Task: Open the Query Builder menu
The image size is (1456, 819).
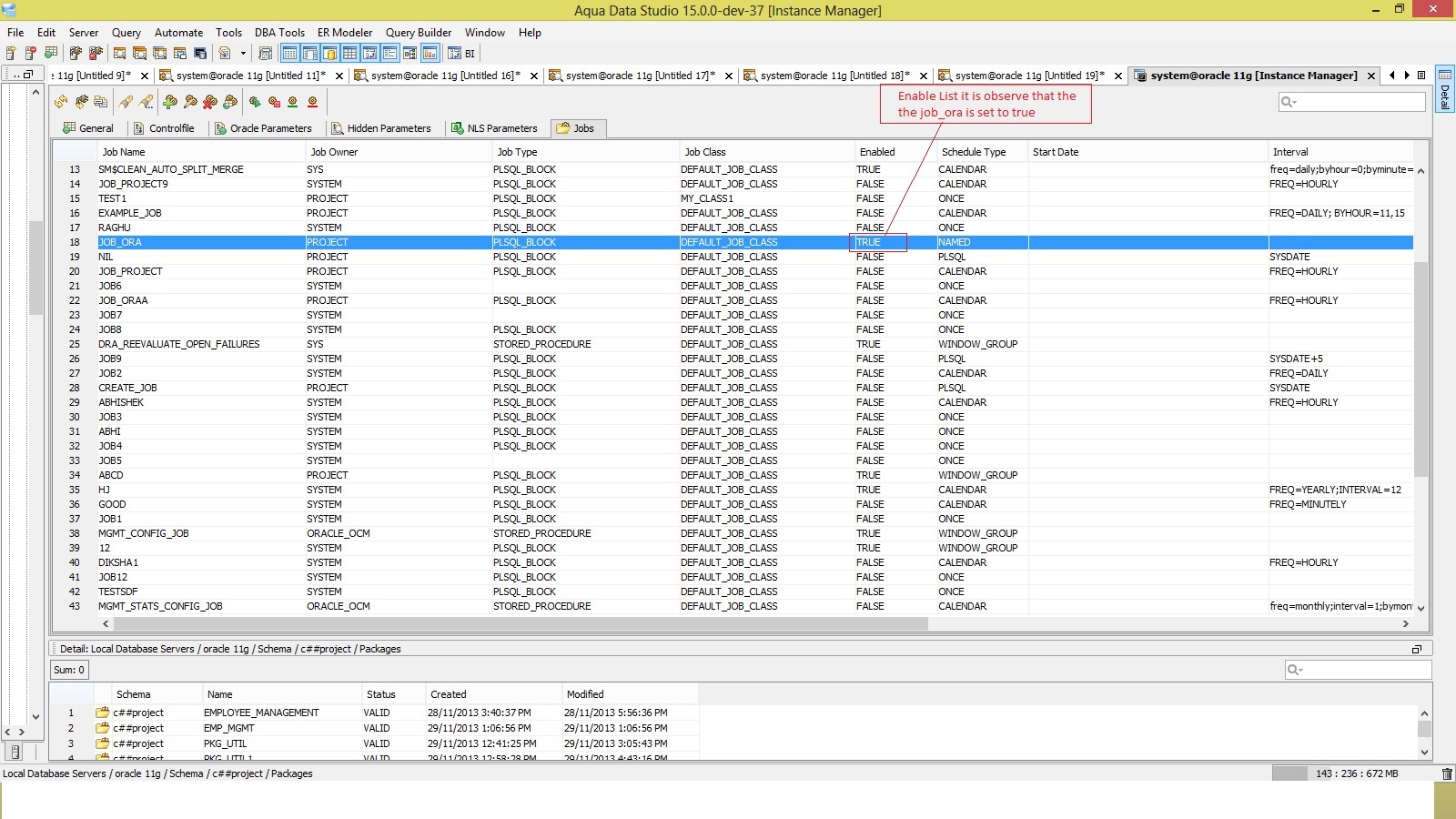Action: pos(419,32)
